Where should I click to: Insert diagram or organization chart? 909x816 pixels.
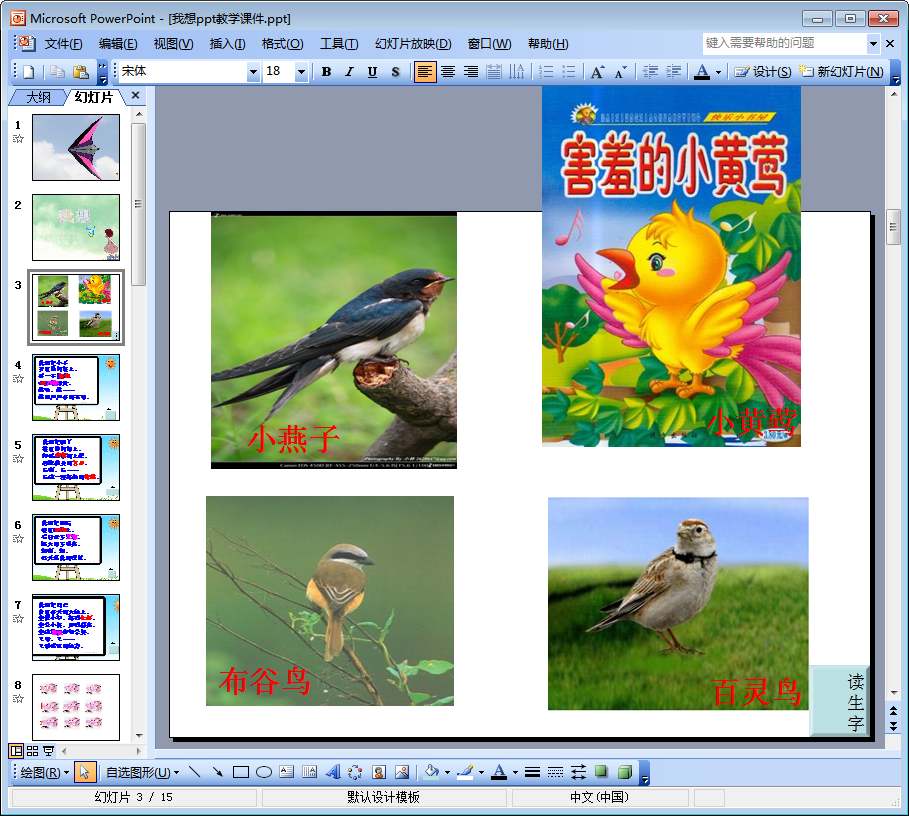[355, 772]
